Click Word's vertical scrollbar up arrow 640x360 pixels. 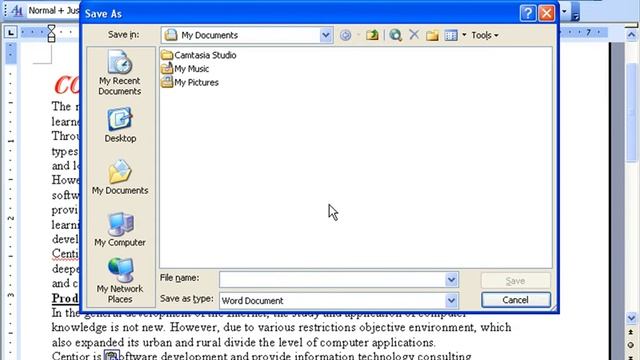[631, 35]
